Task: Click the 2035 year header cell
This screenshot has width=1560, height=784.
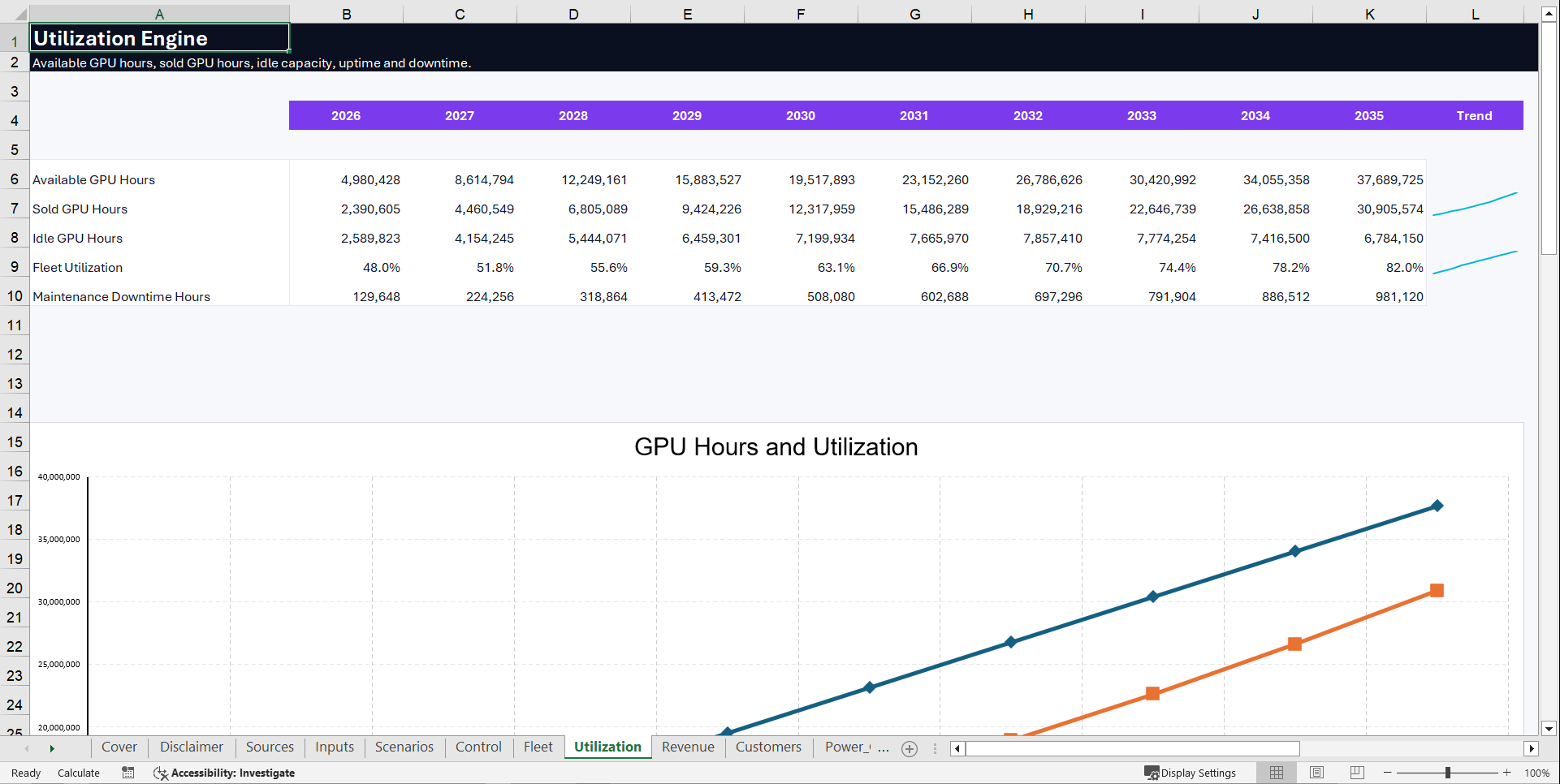Action: pos(1369,115)
